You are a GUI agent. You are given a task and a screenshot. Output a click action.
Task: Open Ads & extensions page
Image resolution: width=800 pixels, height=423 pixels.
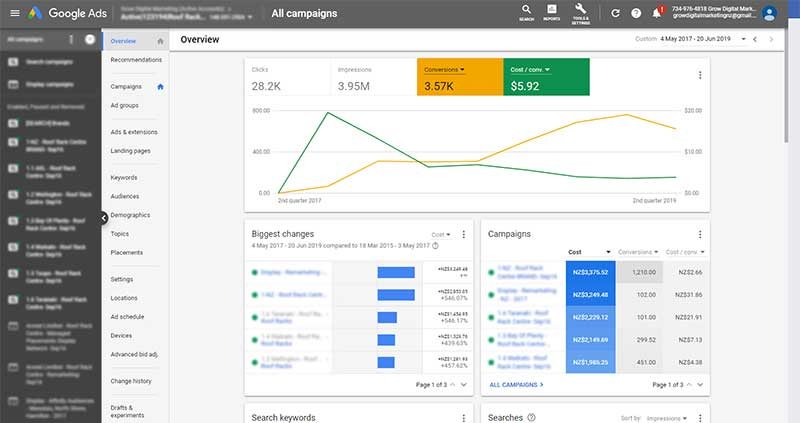coord(134,132)
